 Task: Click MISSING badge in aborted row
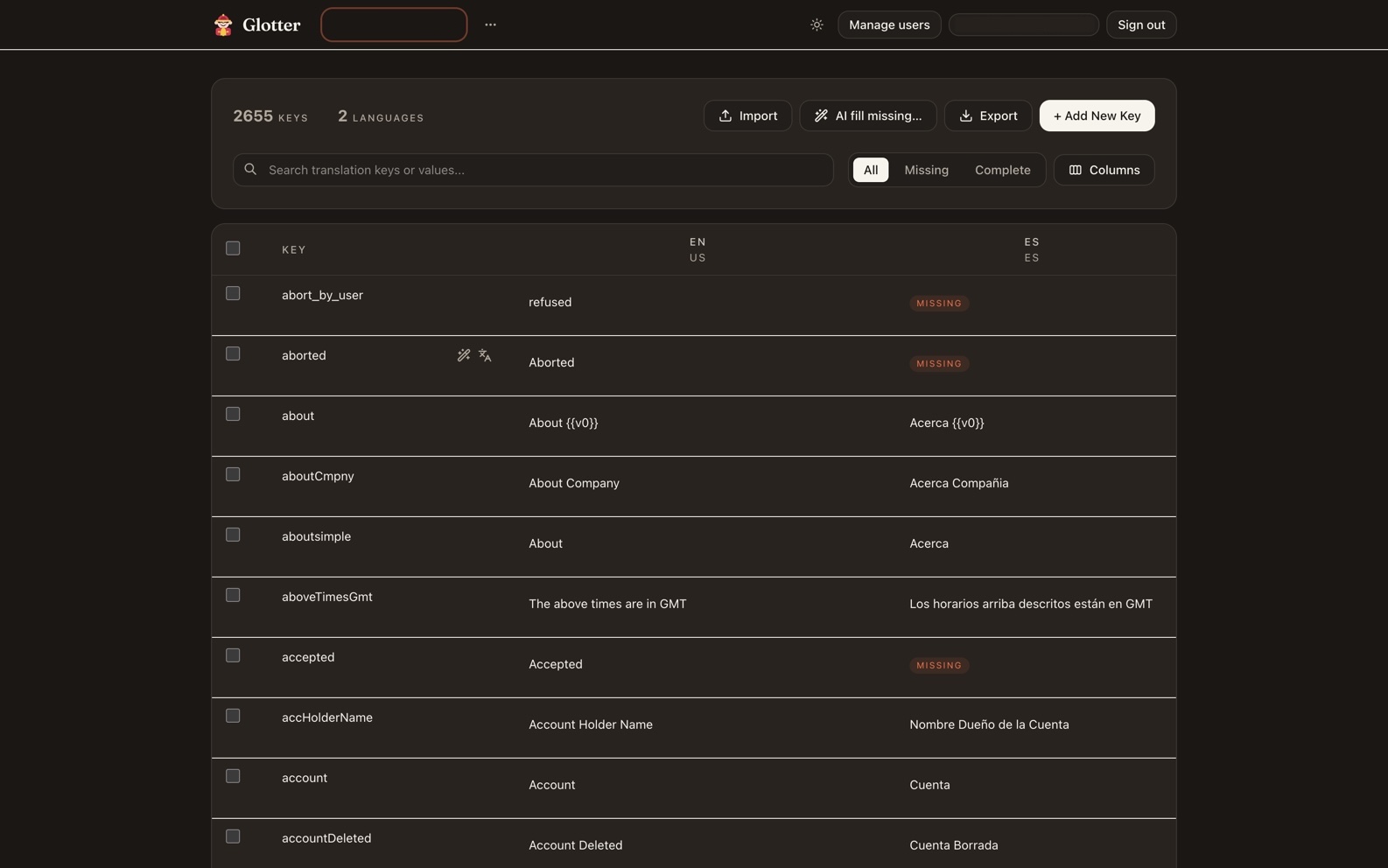[x=939, y=363]
